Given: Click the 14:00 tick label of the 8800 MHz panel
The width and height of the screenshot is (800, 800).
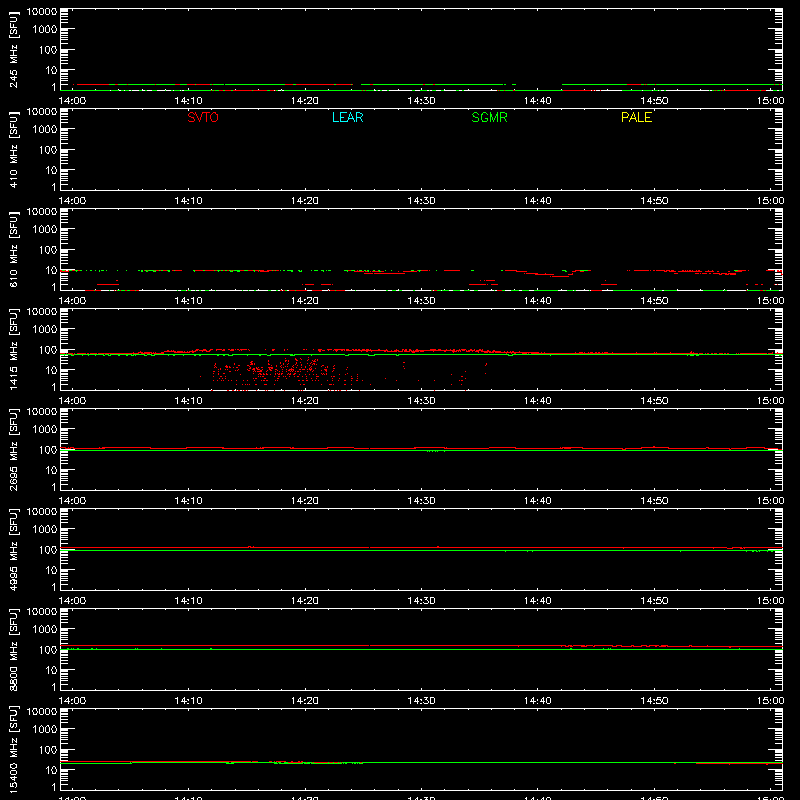Looking at the screenshot, I should coord(72,701).
